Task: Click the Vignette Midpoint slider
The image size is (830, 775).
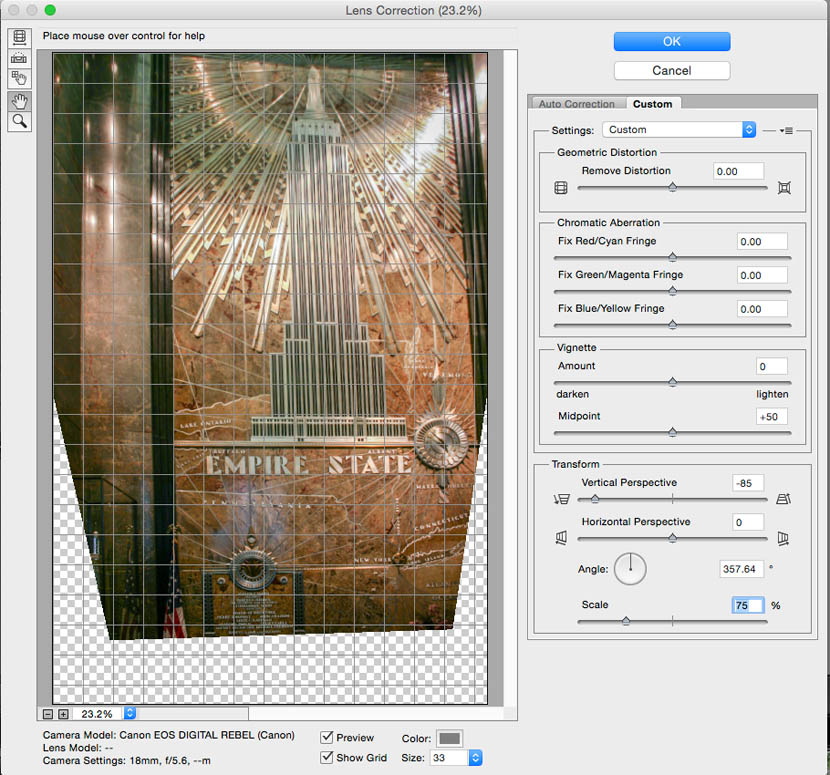Action: [x=672, y=432]
